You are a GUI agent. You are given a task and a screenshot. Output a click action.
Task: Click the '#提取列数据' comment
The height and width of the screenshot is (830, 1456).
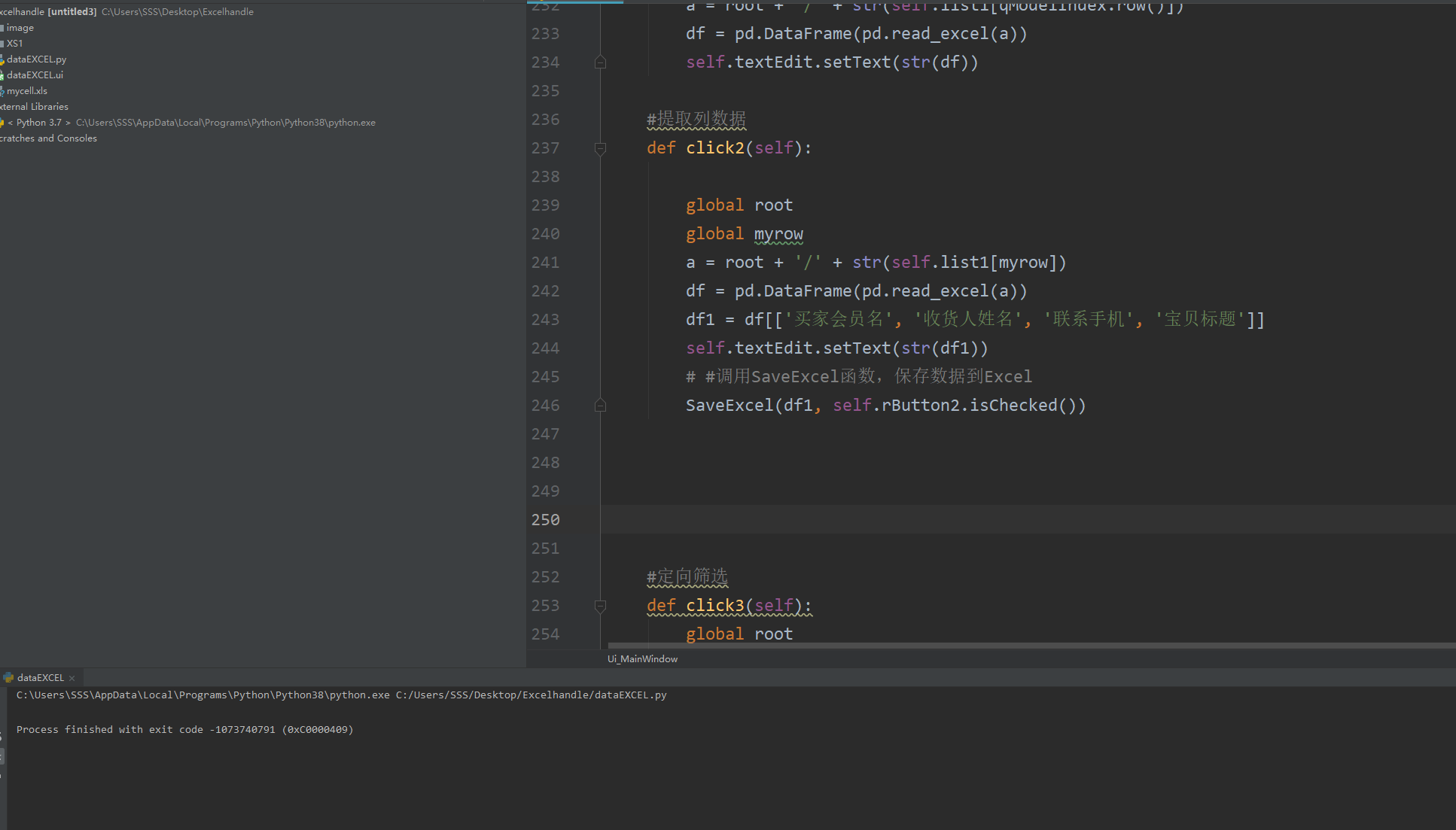(x=696, y=120)
